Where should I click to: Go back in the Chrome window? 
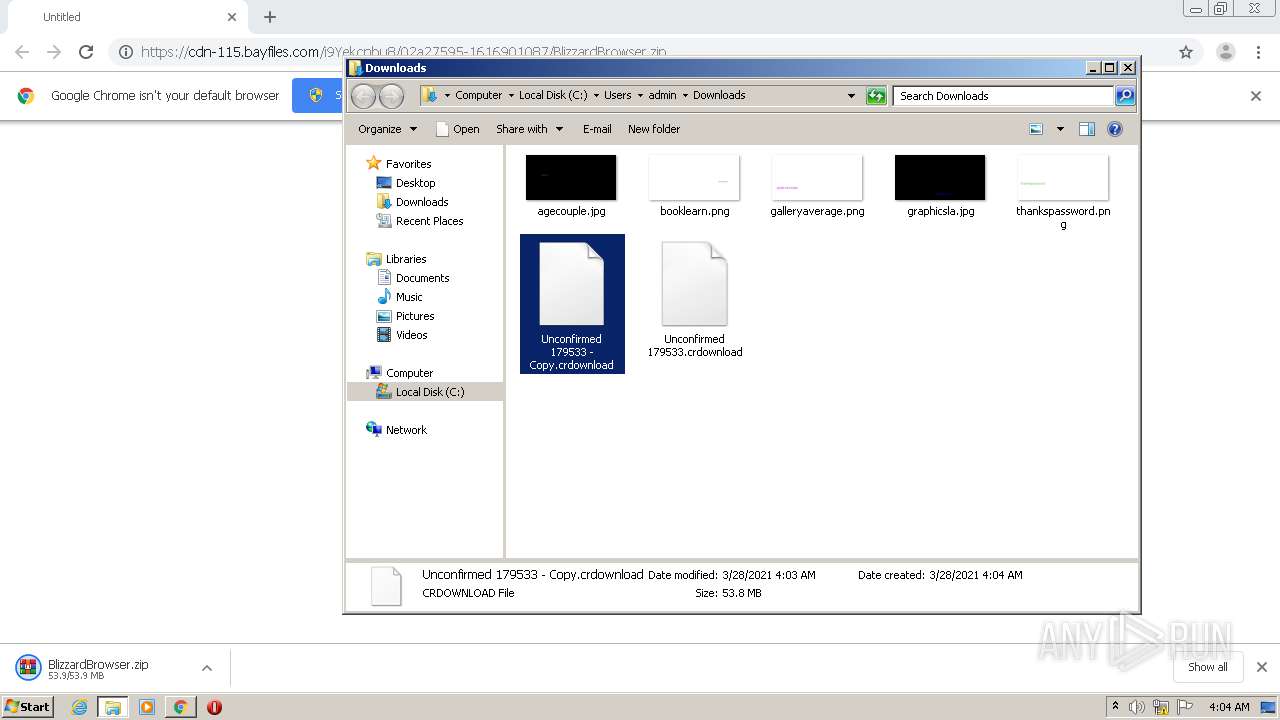[x=22, y=52]
